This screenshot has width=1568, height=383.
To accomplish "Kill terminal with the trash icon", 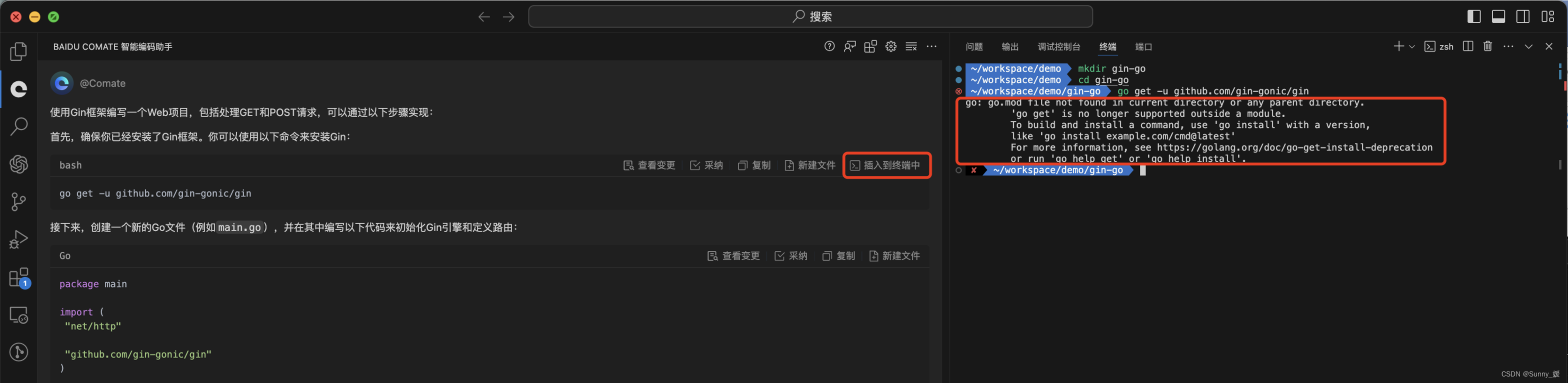I will click(x=1487, y=46).
